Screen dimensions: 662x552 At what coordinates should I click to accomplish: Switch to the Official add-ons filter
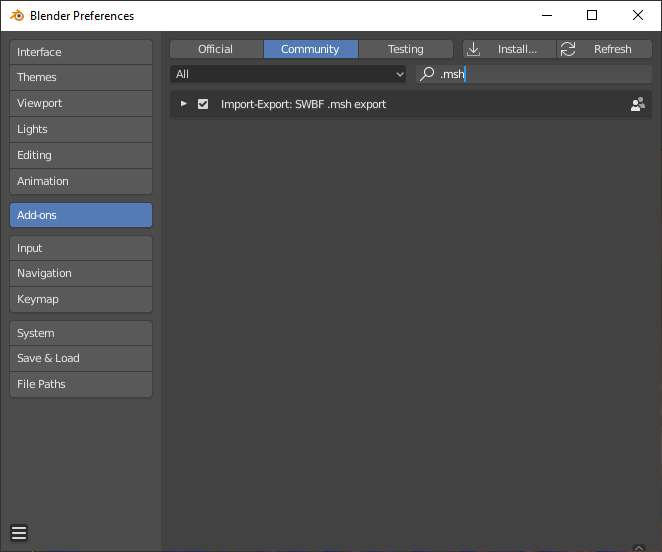(216, 49)
